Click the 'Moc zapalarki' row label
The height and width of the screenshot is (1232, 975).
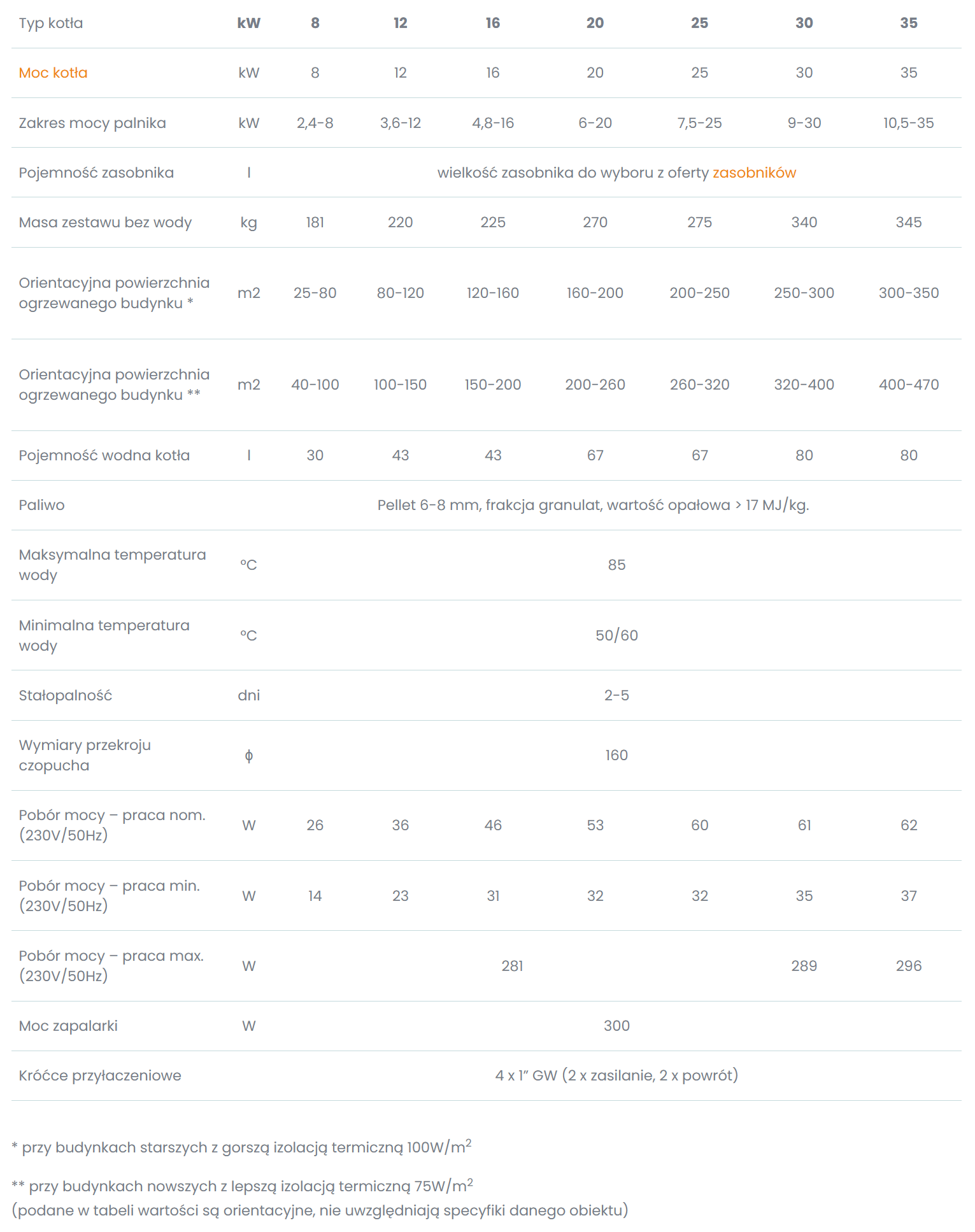(68, 1026)
